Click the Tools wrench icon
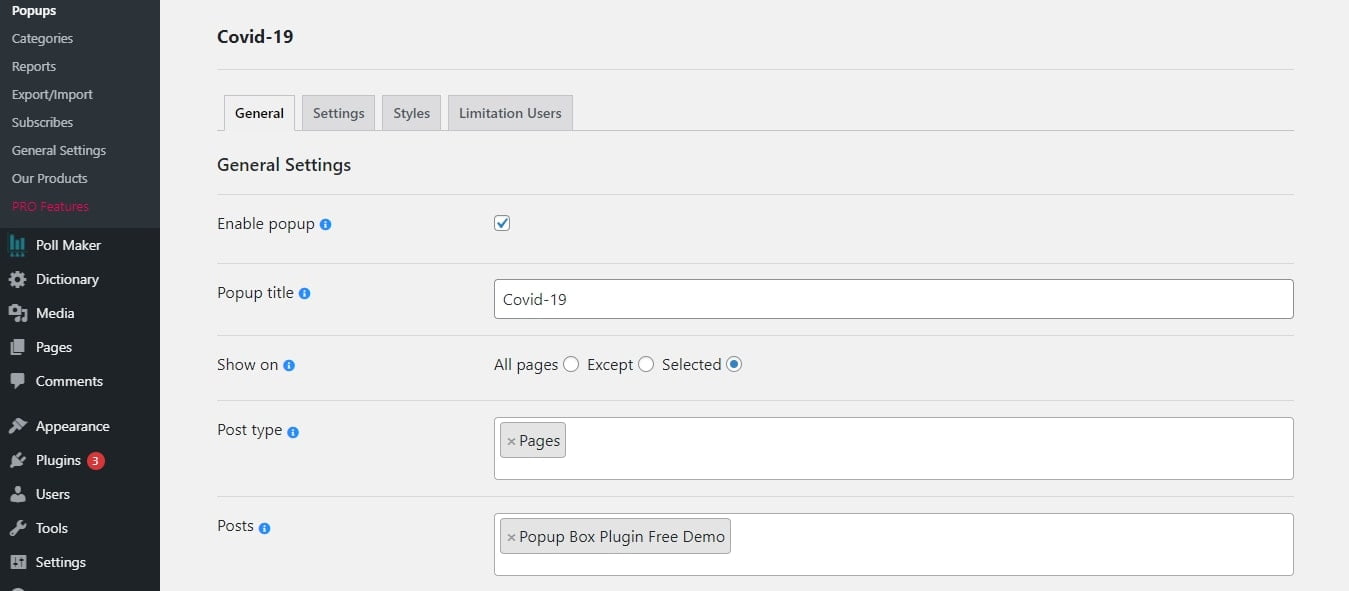This screenshot has width=1349, height=591. 17,528
